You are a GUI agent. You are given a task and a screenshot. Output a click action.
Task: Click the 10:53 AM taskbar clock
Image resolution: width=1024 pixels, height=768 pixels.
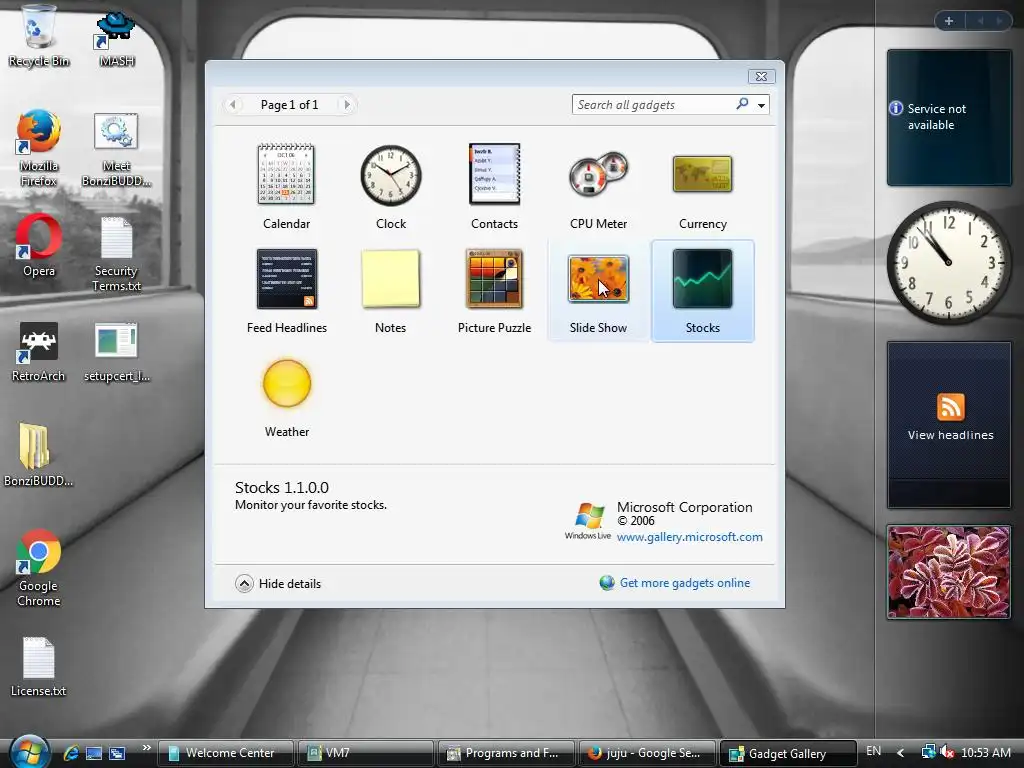point(985,753)
